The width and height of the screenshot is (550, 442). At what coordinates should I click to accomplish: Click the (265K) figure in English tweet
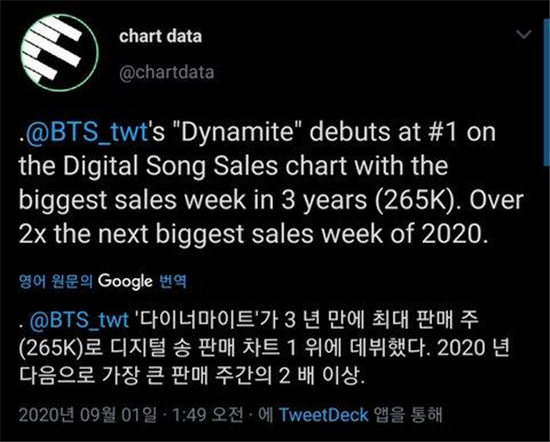tap(415, 200)
